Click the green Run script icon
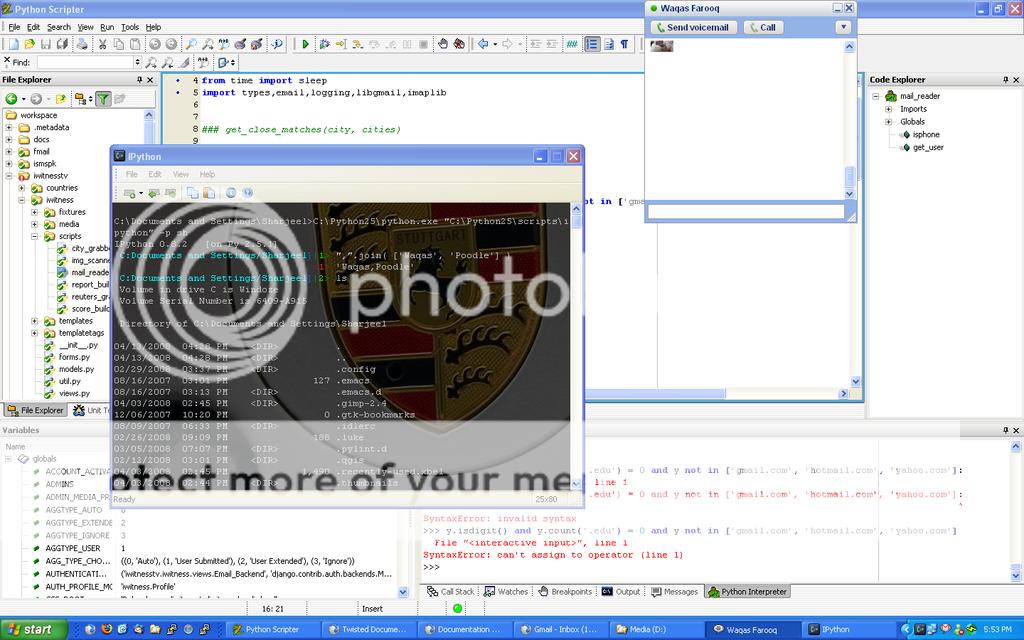This screenshot has width=1024, height=640. point(304,44)
